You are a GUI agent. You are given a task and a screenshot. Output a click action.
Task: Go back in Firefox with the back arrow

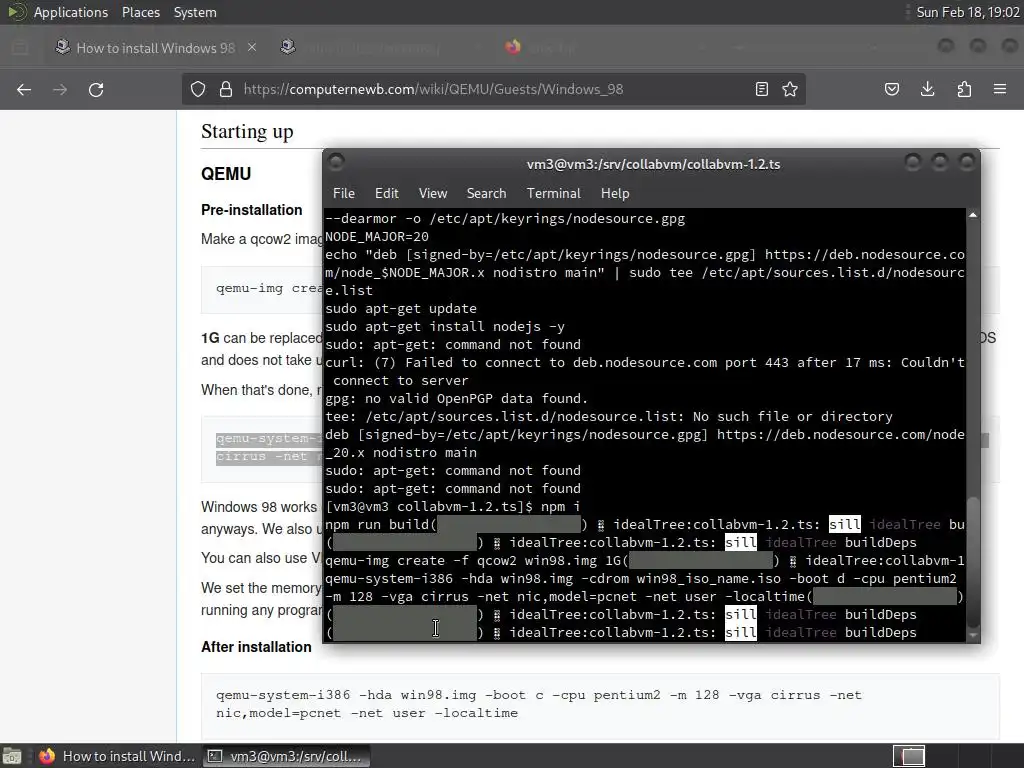pos(24,89)
